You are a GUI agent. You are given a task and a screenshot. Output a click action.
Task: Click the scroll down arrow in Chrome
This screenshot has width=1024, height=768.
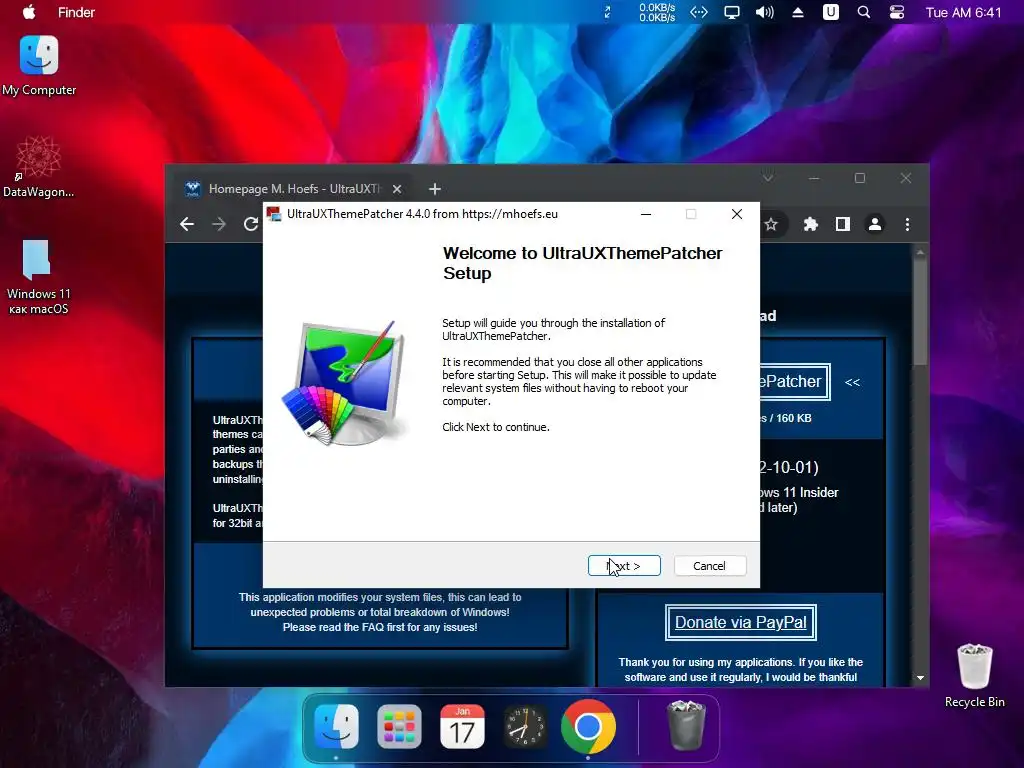[x=920, y=678]
